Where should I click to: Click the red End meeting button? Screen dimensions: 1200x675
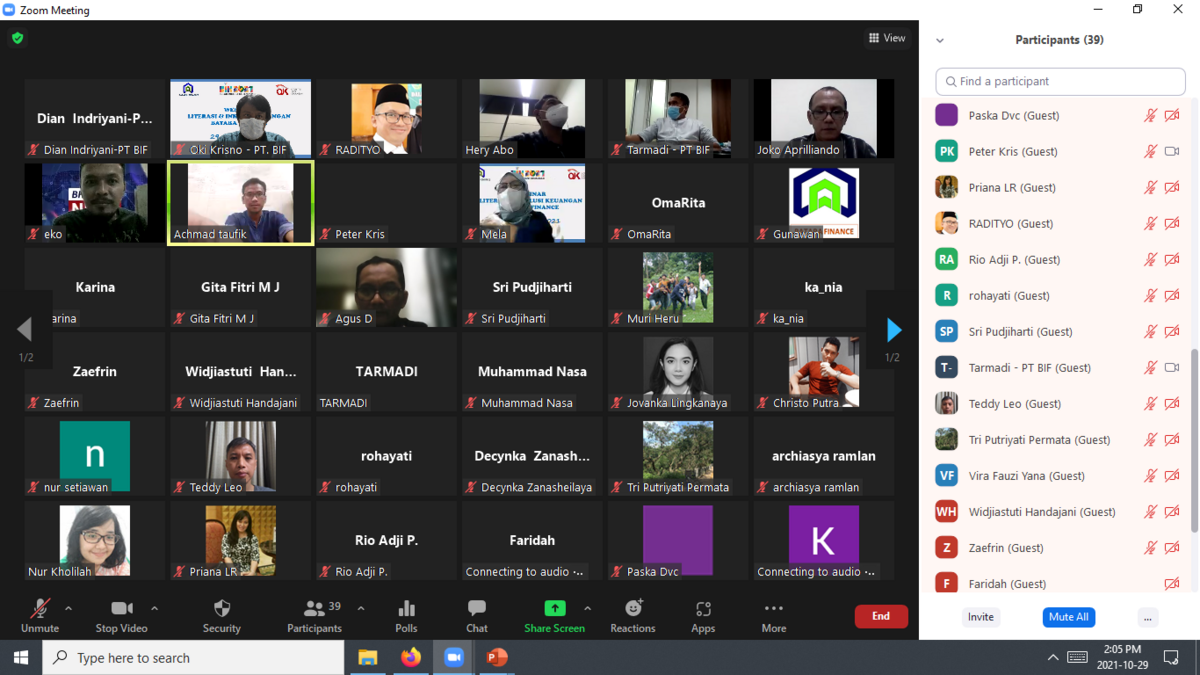click(880, 616)
